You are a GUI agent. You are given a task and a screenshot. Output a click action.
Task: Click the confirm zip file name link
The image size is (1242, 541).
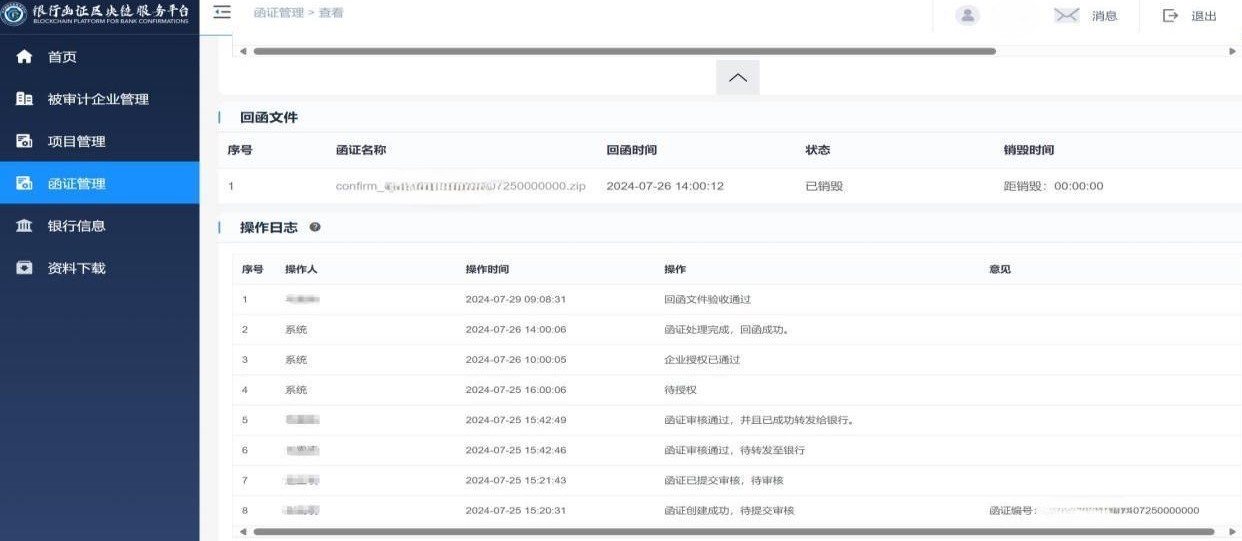tap(460, 186)
